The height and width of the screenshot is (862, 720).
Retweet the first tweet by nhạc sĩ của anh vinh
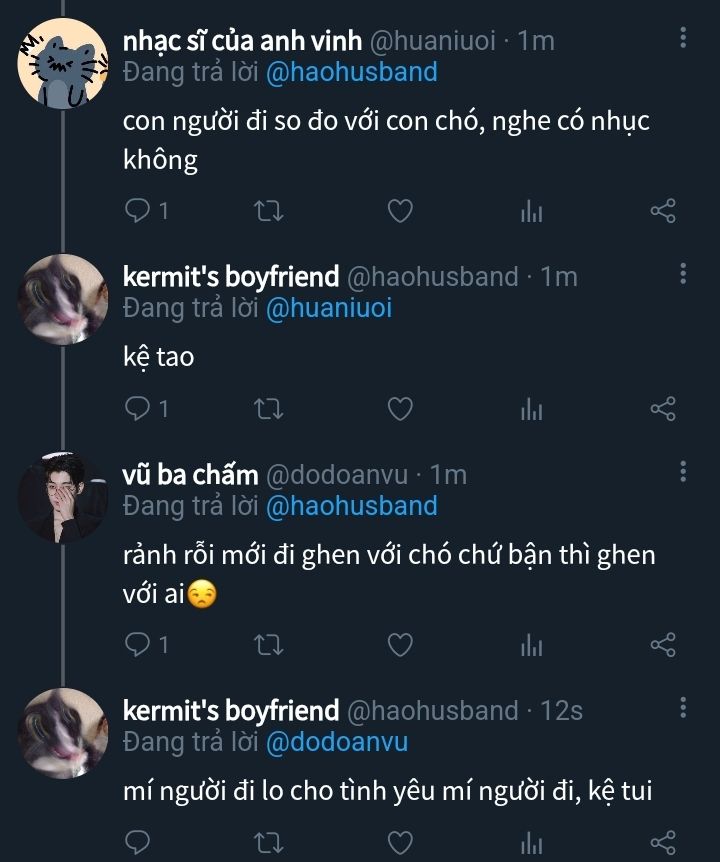[270, 211]
